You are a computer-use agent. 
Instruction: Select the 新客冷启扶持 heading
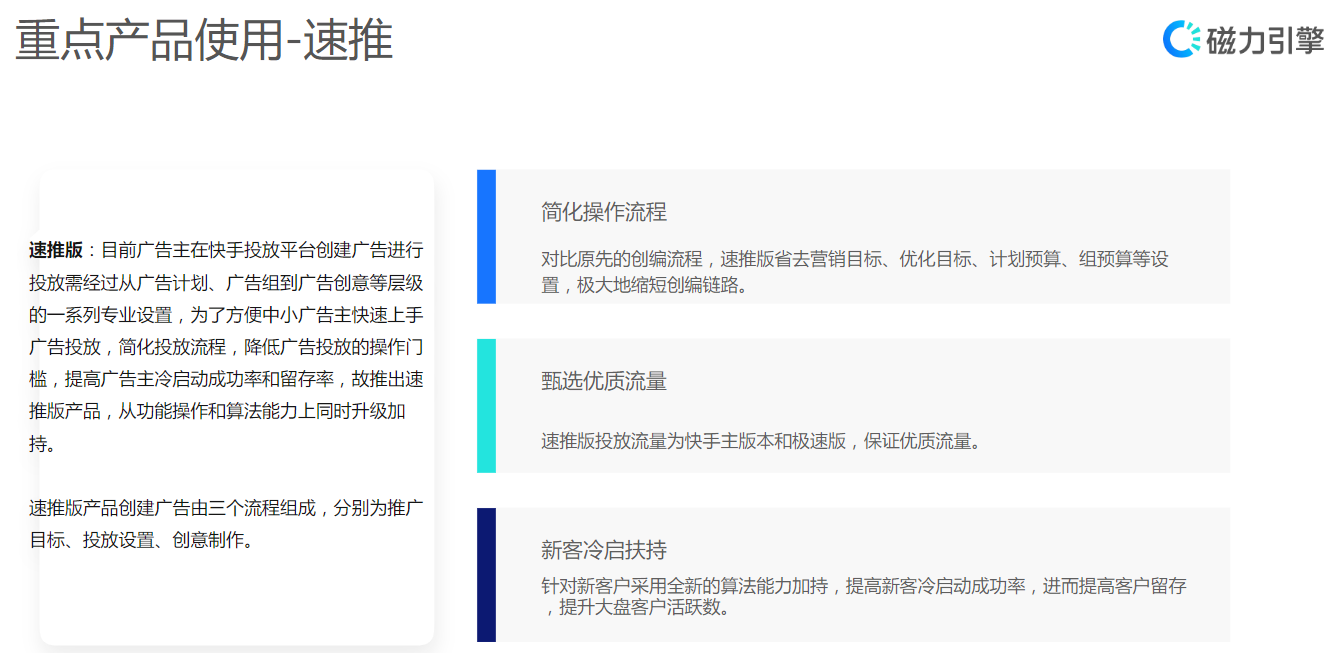pyautogui.click(x=603, y=550)
